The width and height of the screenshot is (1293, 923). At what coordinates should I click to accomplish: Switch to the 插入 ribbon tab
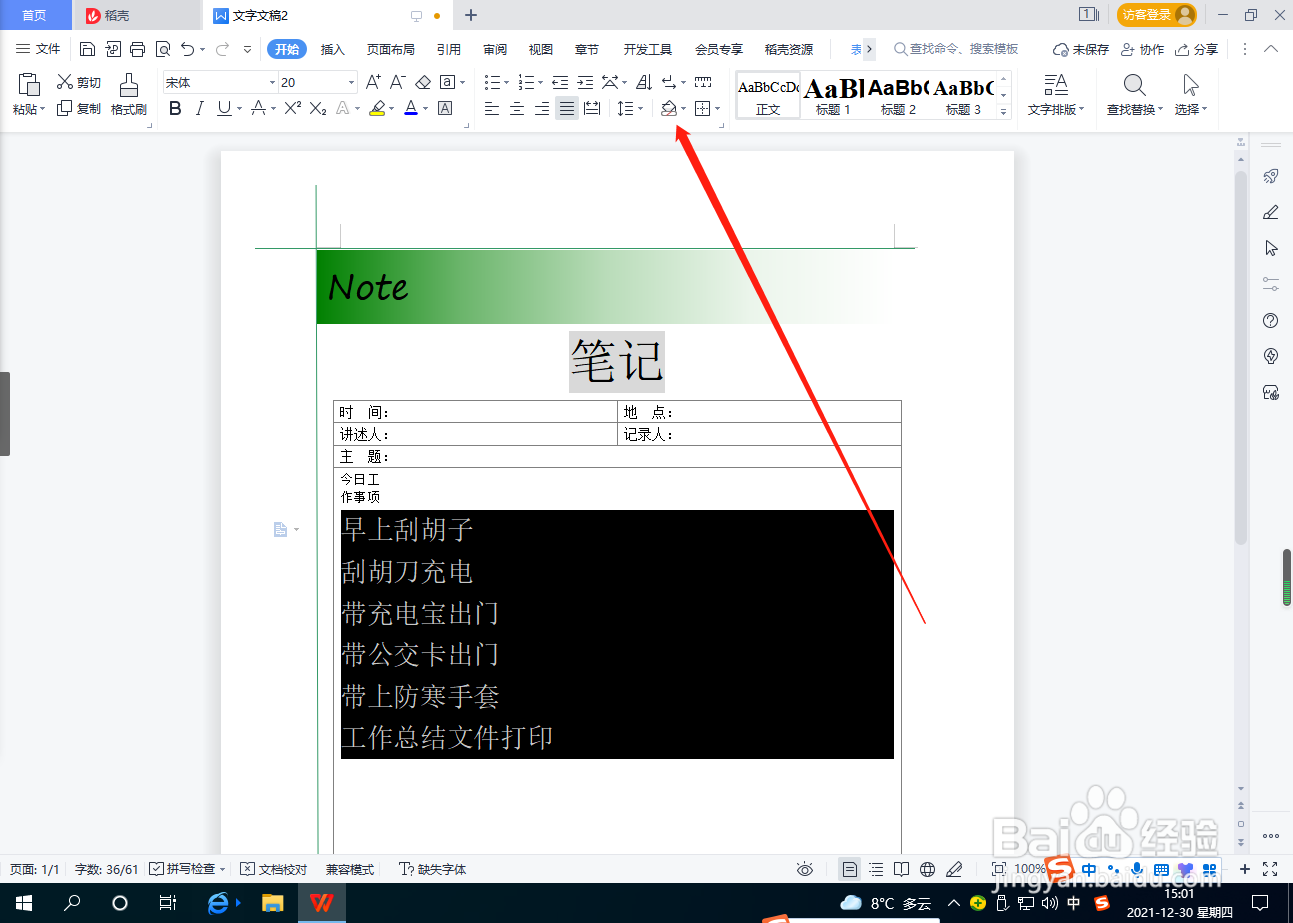click(332, 49)
